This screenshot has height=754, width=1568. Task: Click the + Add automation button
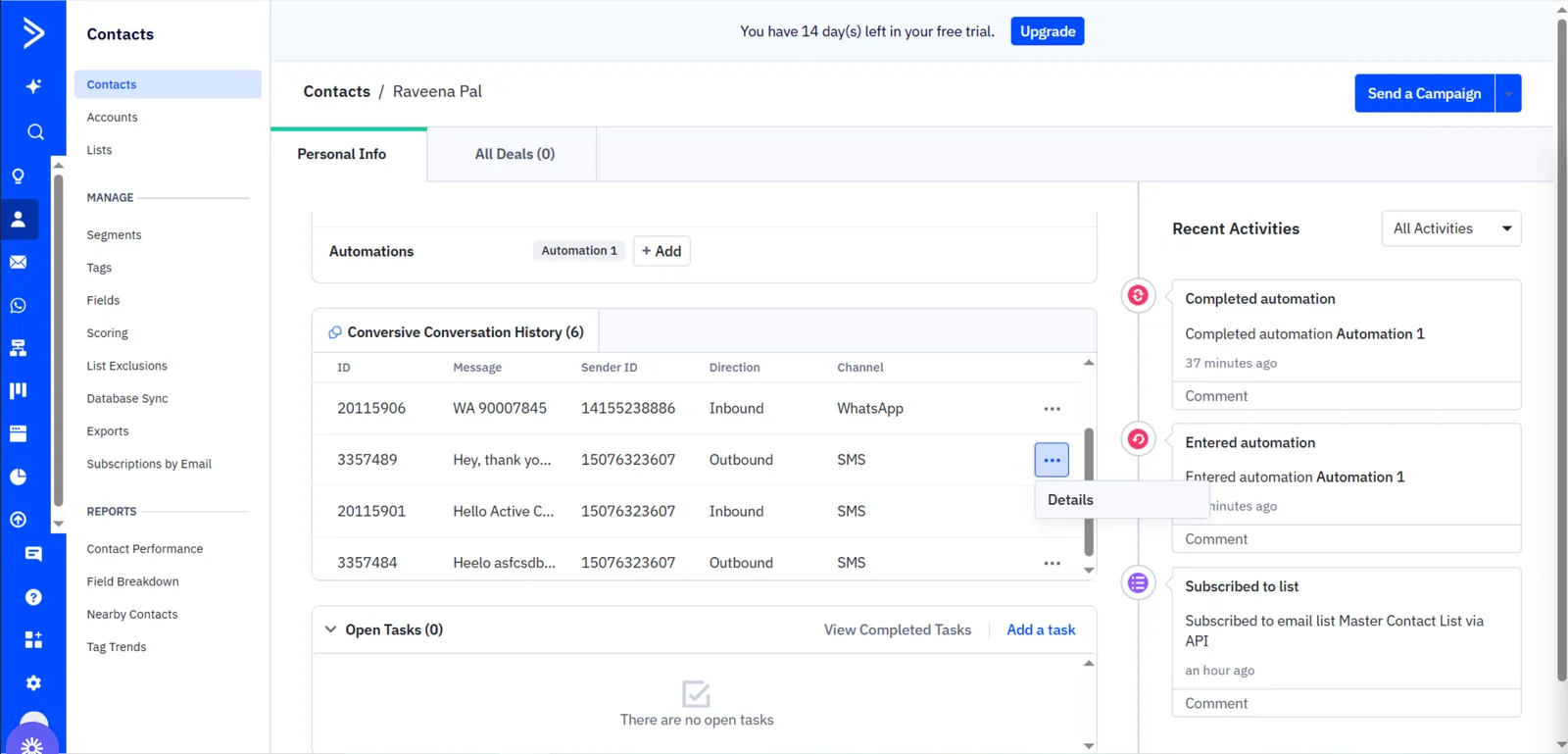661,251
